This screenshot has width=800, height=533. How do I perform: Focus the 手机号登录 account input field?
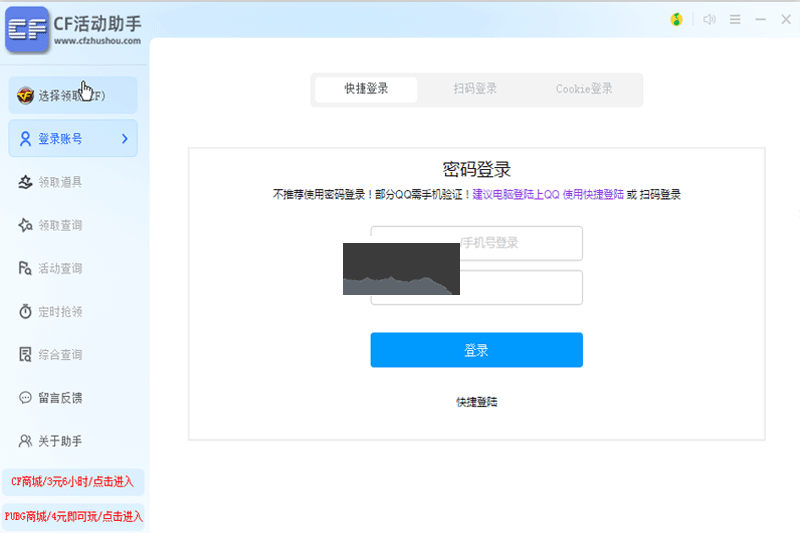coord(477,243)
